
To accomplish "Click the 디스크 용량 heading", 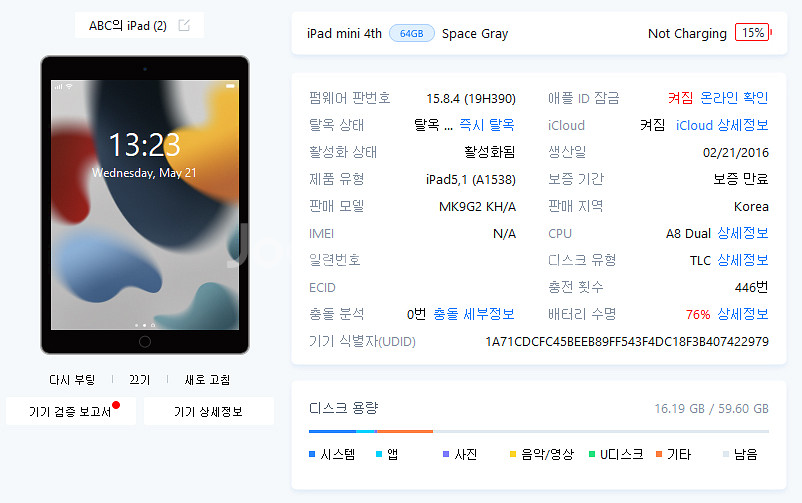I will pos(343,408).
